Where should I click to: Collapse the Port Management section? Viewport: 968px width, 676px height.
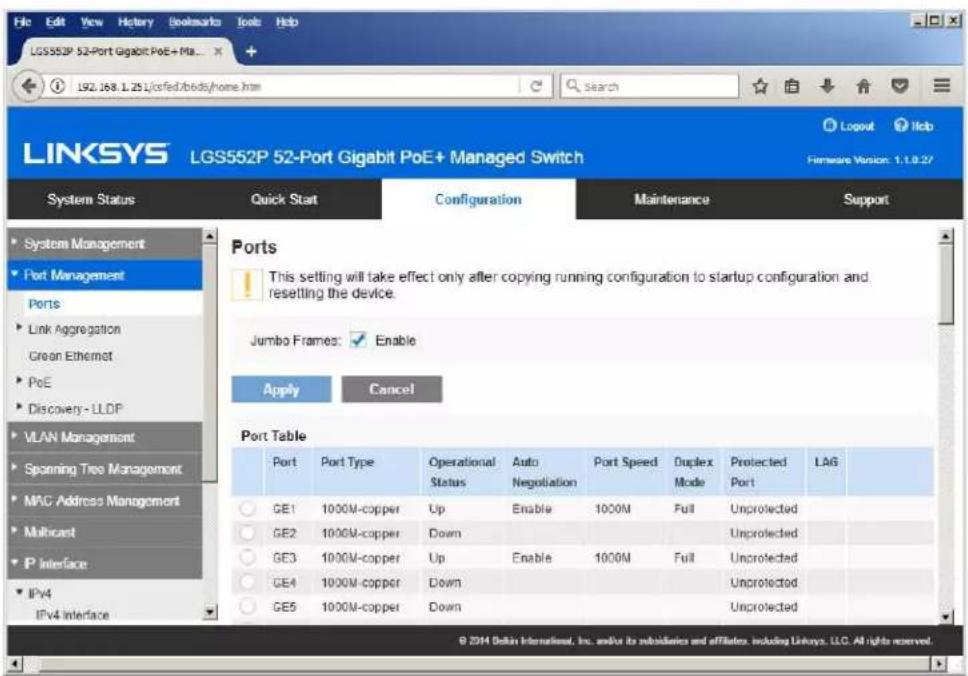pyautogui.click(x=104, y=275)
